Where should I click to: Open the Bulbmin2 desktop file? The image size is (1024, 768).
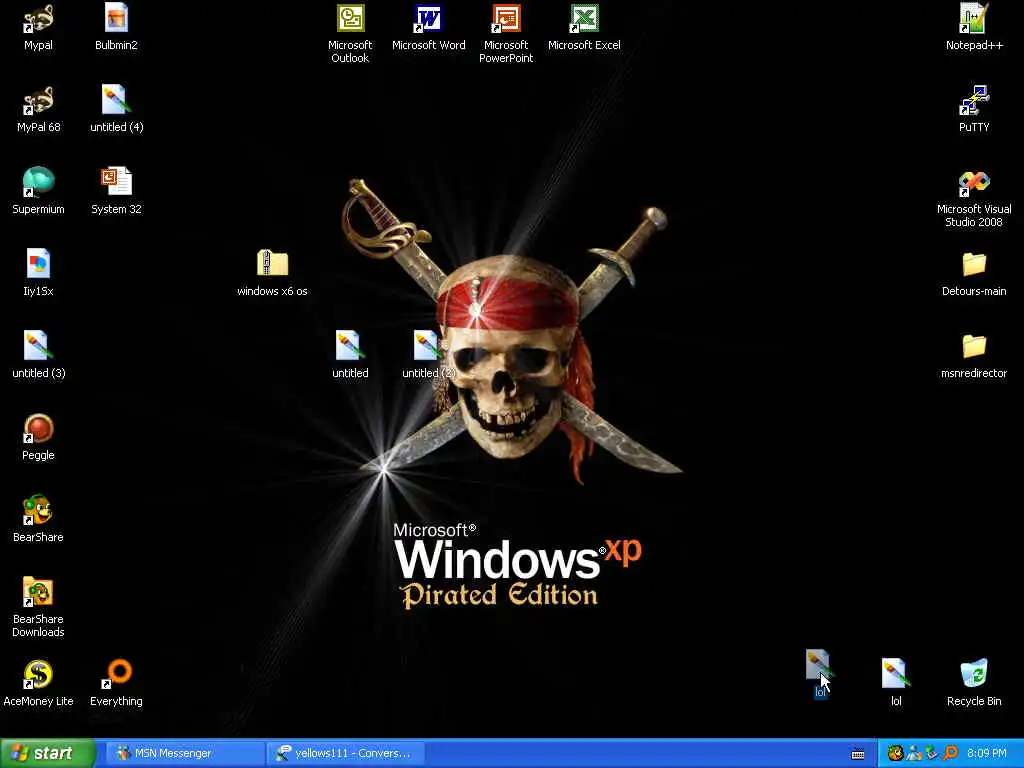click(x=116, y=27)
